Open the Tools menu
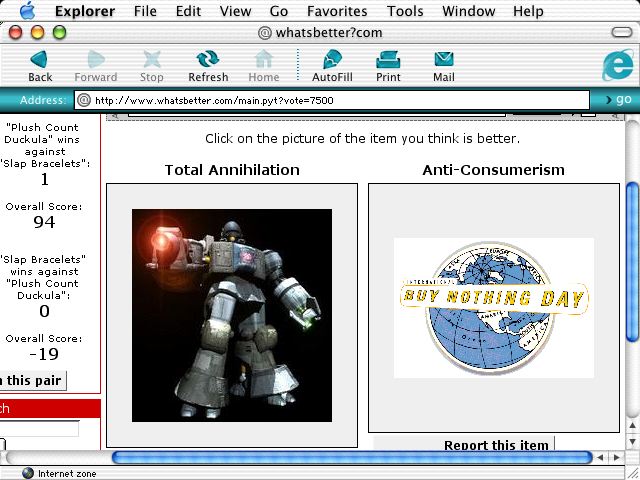 pyautogui.click(x=405, y=11)
